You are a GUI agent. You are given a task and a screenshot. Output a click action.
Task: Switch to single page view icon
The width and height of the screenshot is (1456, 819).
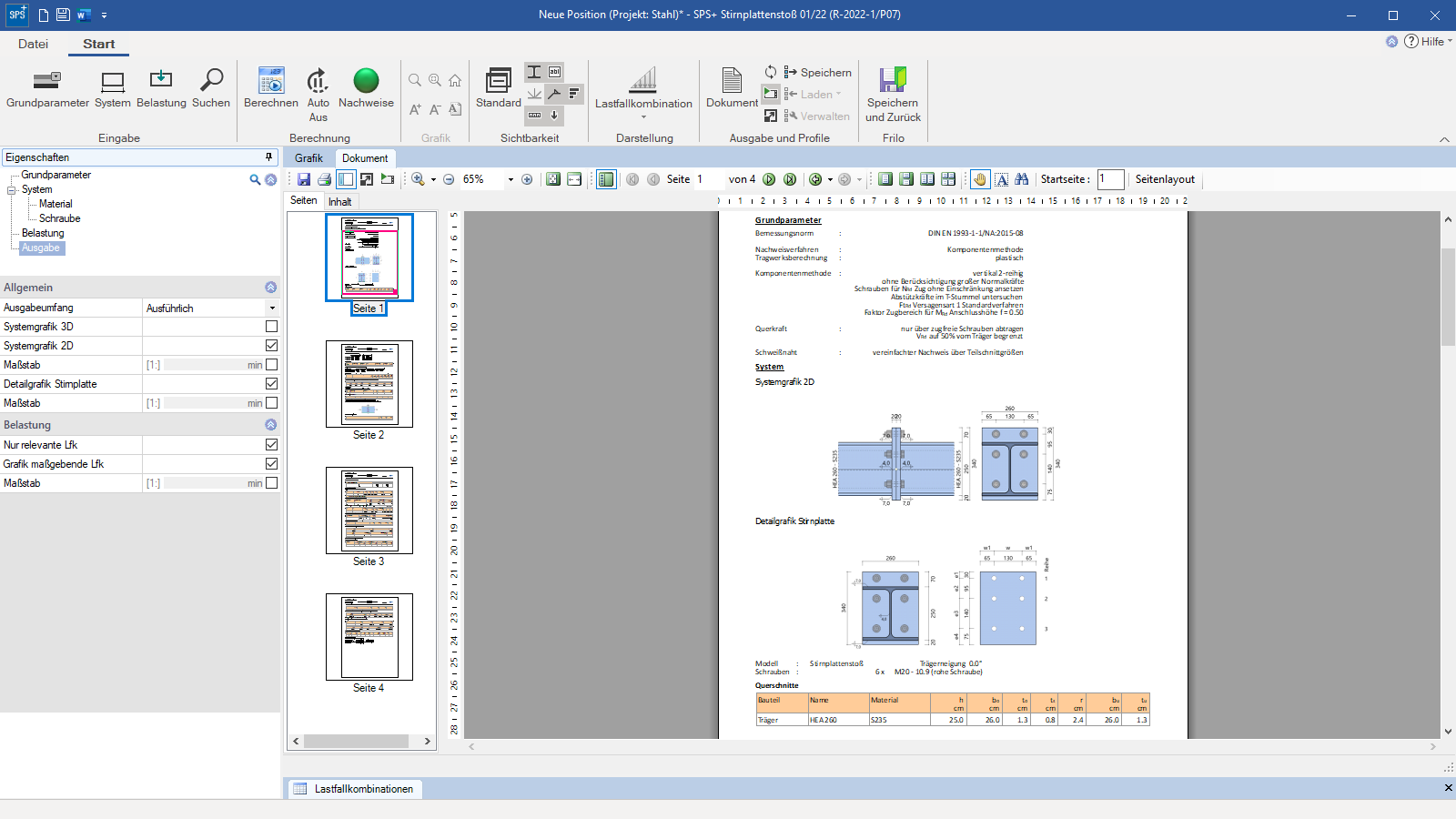[885, 179]
